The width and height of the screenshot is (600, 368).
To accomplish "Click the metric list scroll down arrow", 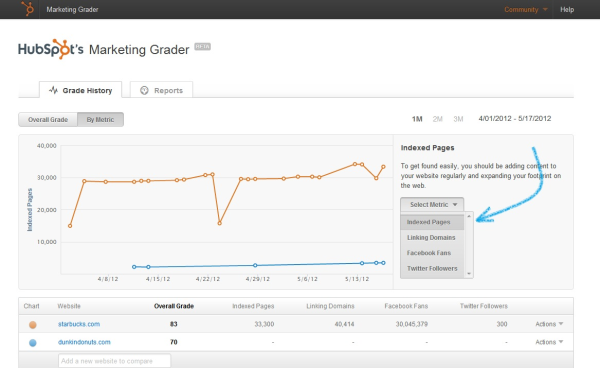I will pos(469,274).
